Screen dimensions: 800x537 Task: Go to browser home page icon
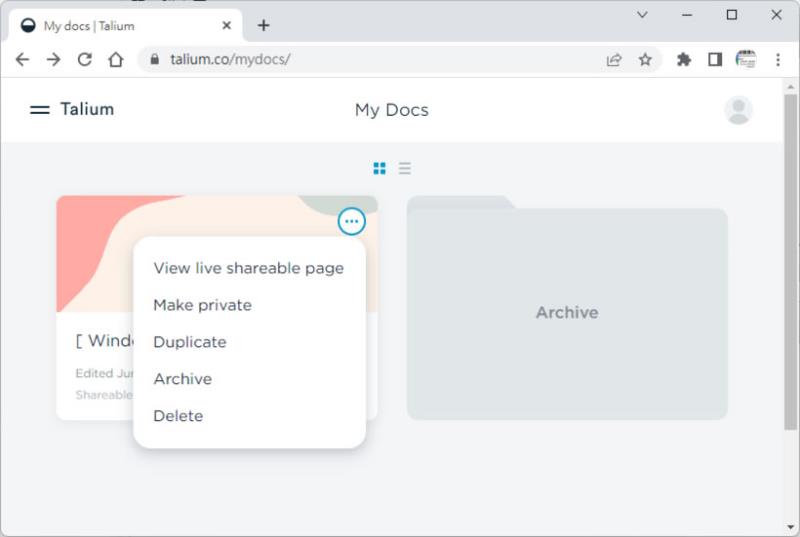[116, 60]
